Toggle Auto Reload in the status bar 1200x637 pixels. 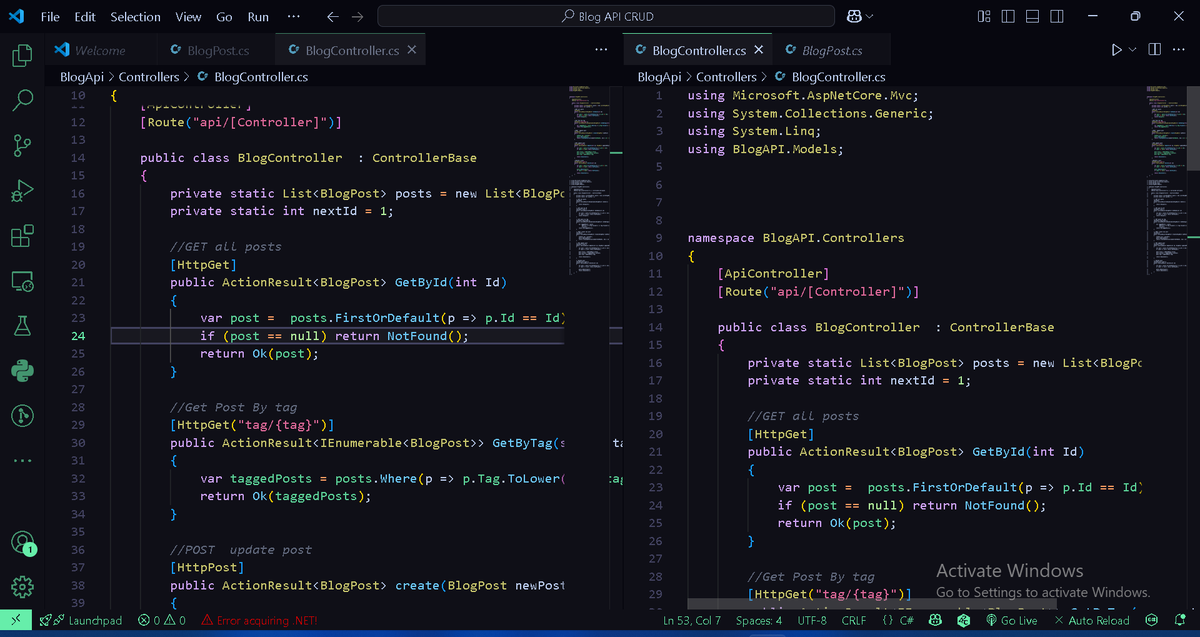click(x=1093, y=620)
